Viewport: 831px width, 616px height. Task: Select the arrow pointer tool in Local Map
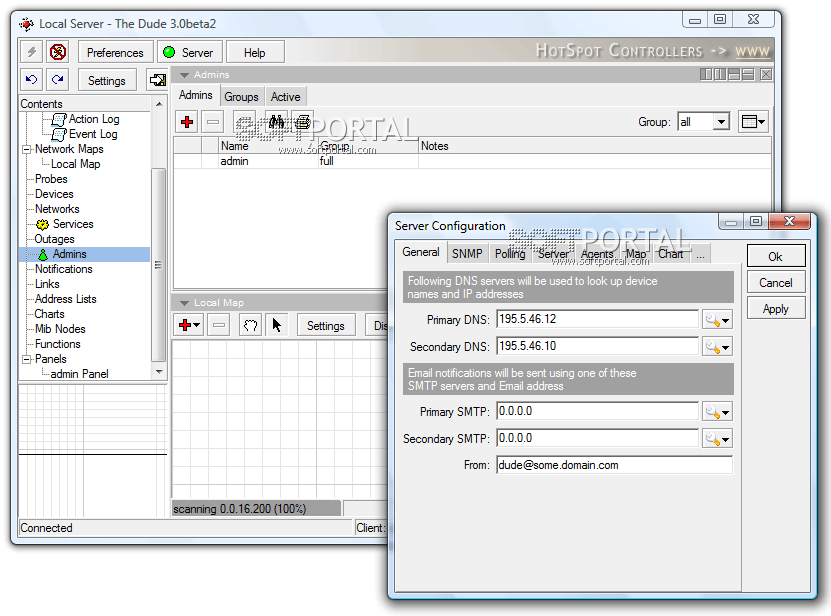tap(277, 325)
